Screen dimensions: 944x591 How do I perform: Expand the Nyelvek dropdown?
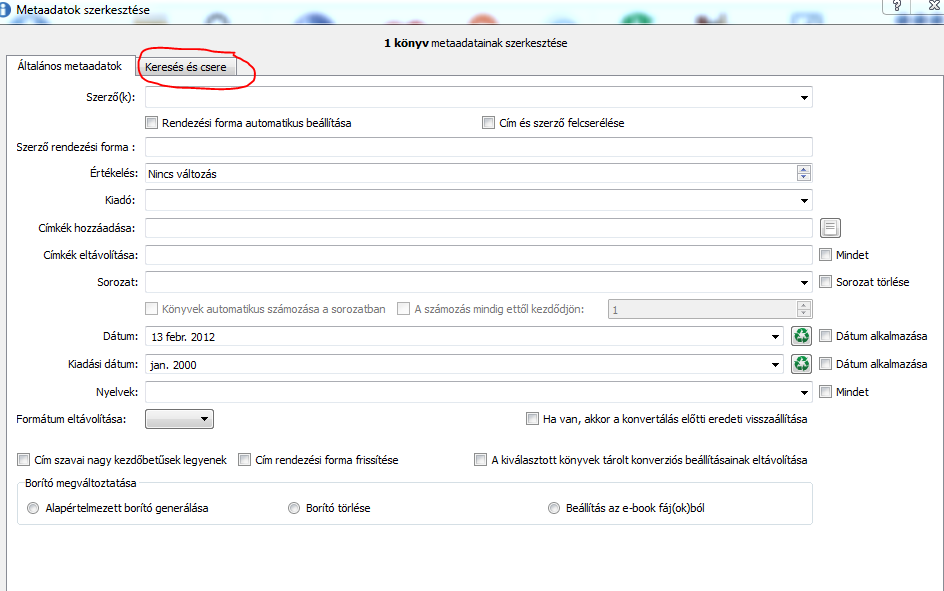tap(804, 392)
